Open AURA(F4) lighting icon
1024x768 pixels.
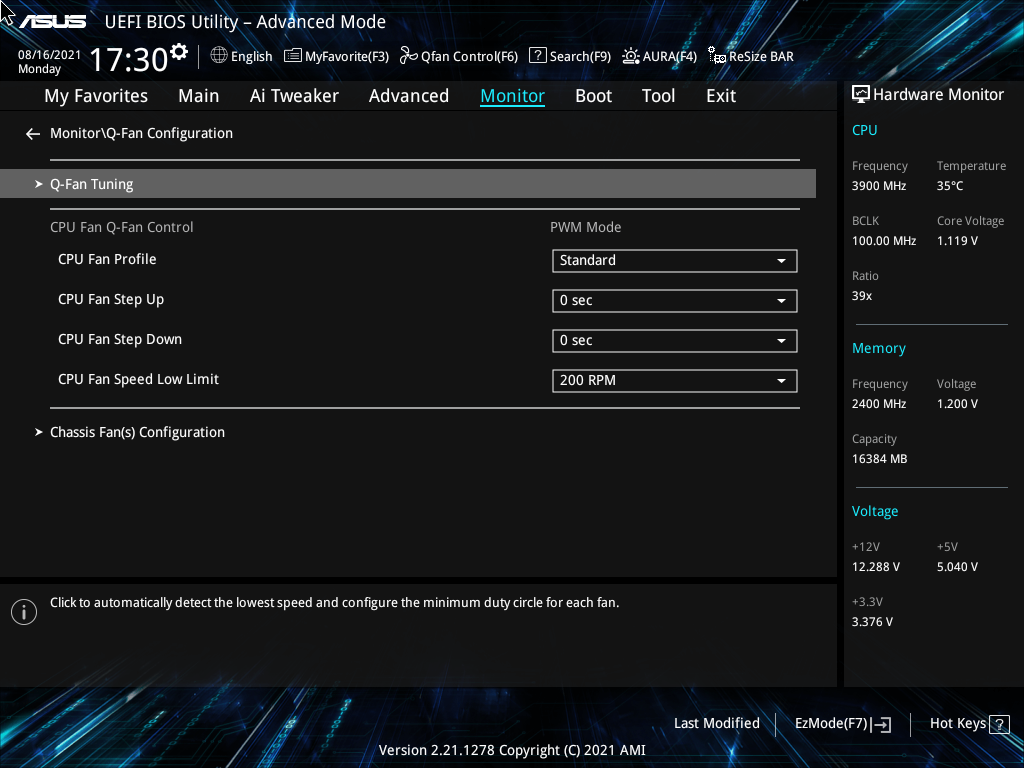(x=630, y=56)
